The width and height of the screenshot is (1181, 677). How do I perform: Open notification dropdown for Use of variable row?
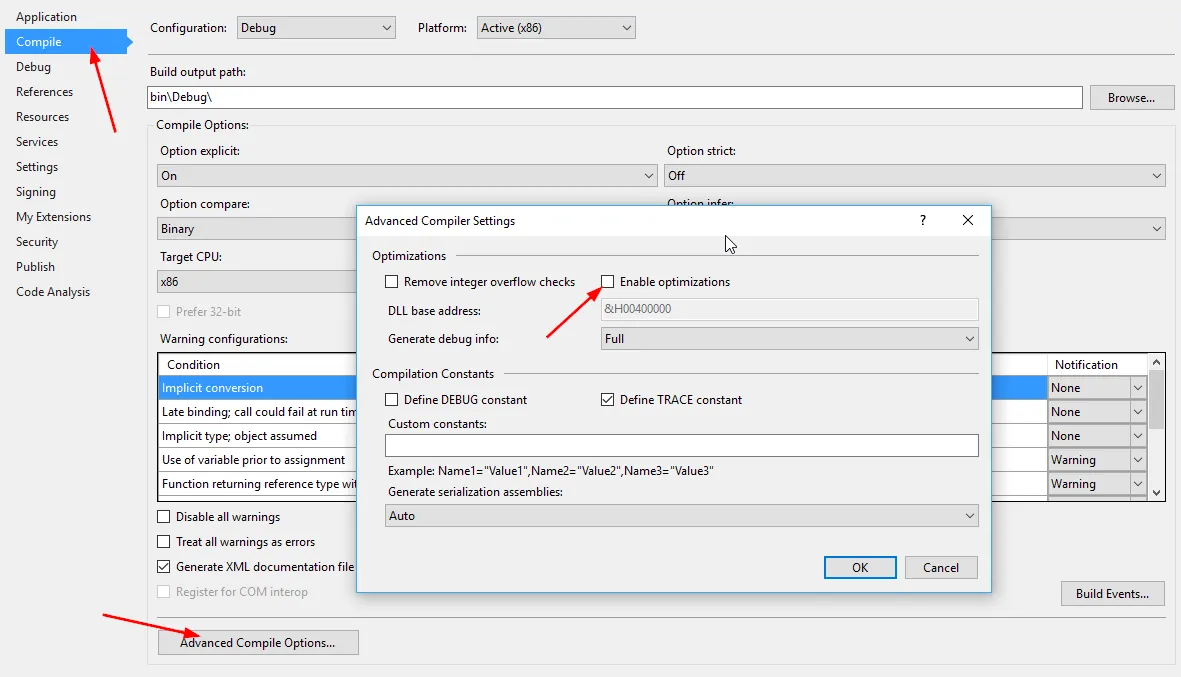(x=1137, y=460)
